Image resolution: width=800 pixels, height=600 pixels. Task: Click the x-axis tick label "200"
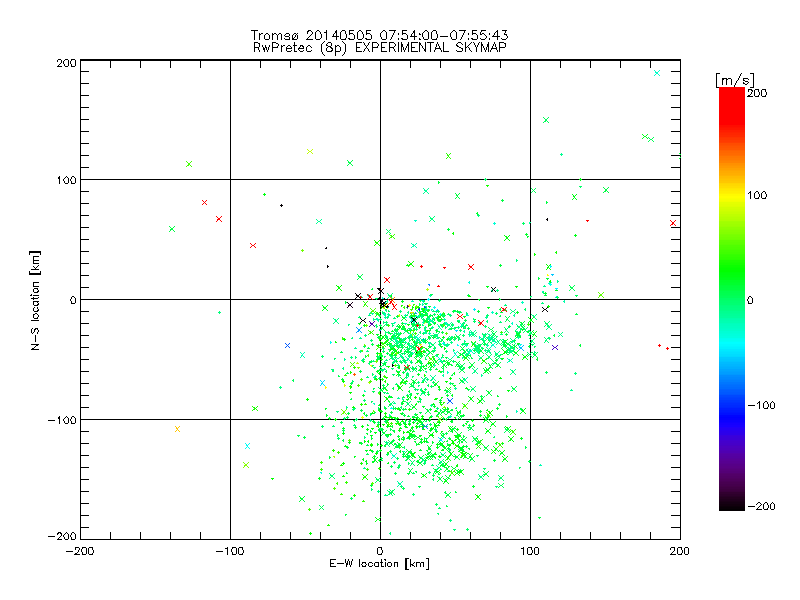pyautogui.click(x=680, y=552)
